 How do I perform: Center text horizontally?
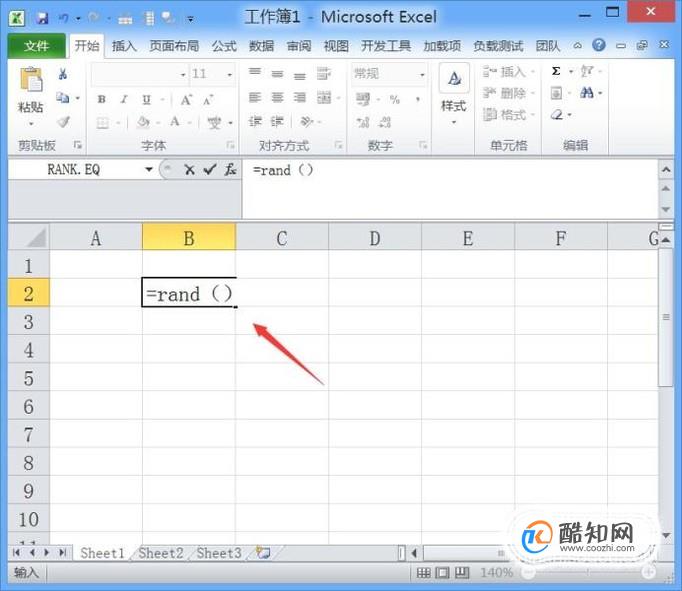coord(277,97)
